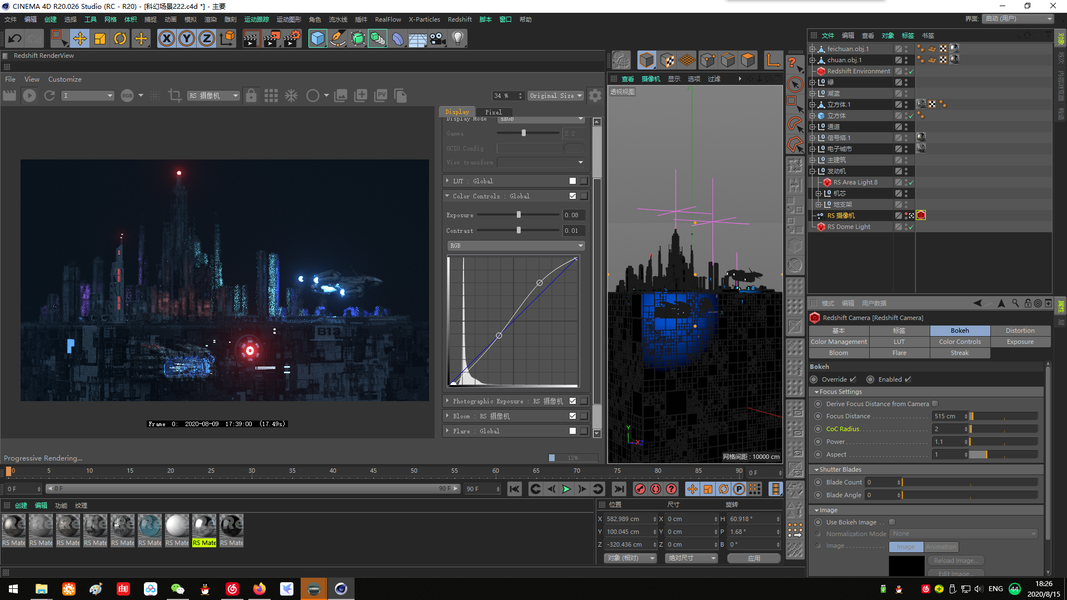Click the Reload Image button
Image resolution: width=1067 pixels, height=600 pixels.
click(954, 561)
